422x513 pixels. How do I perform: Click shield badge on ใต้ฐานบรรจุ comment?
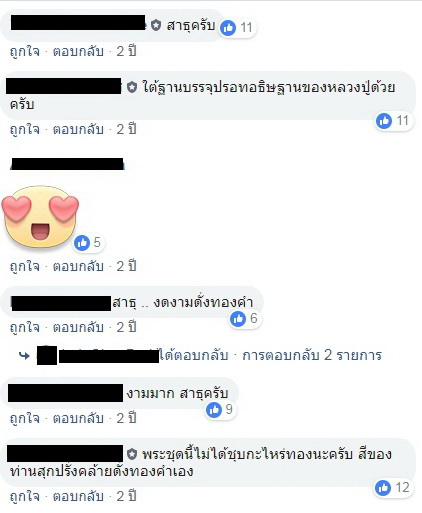coord(132,88)
